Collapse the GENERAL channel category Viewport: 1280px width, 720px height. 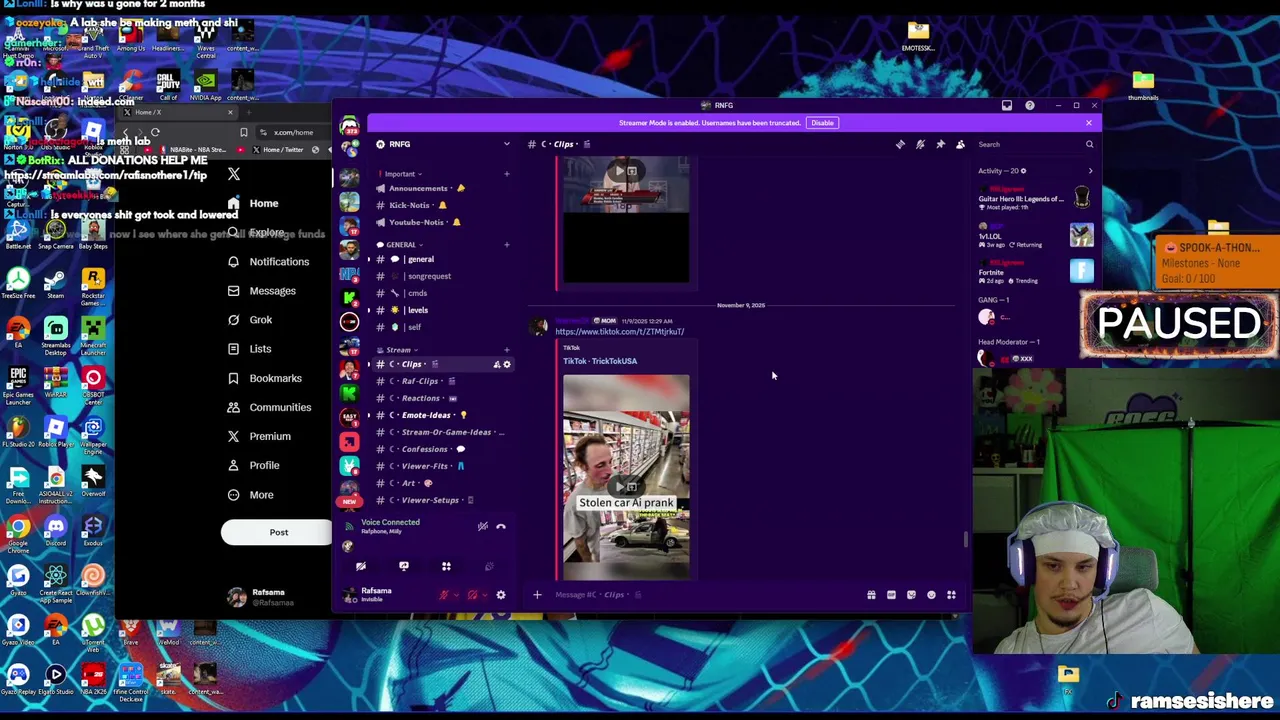pyautogui.click(x=400, y=245)
